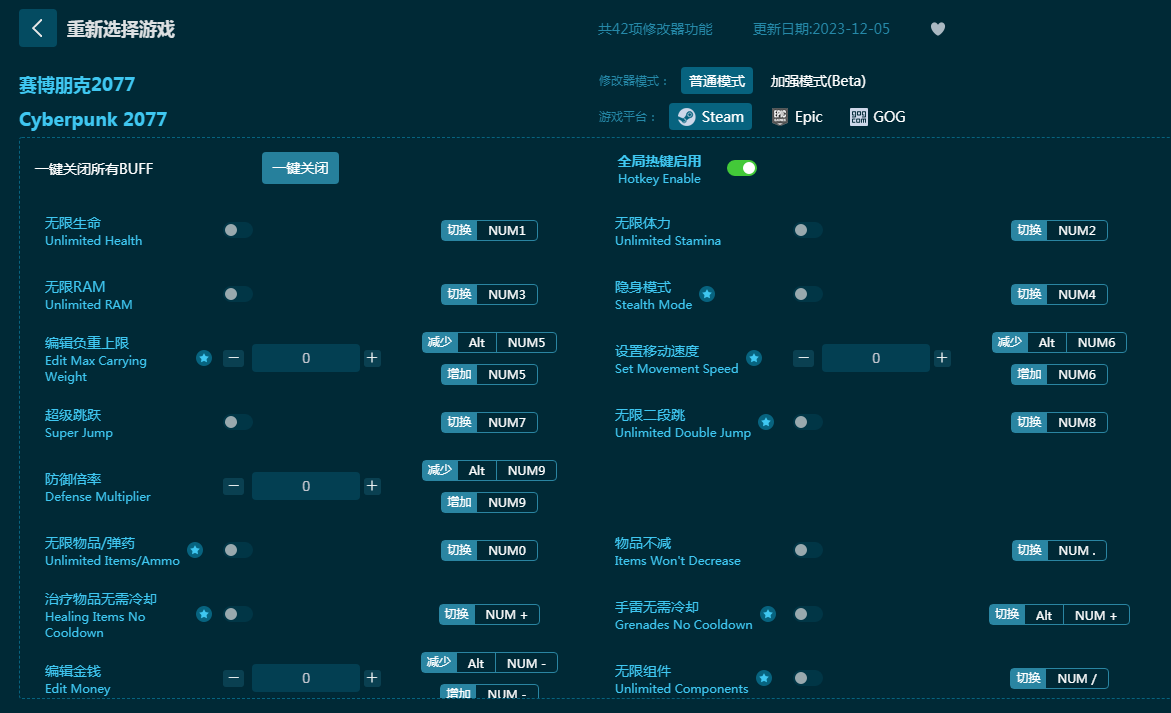Click star icon beside Unlimited Items/Ammo

pos(195,550)
